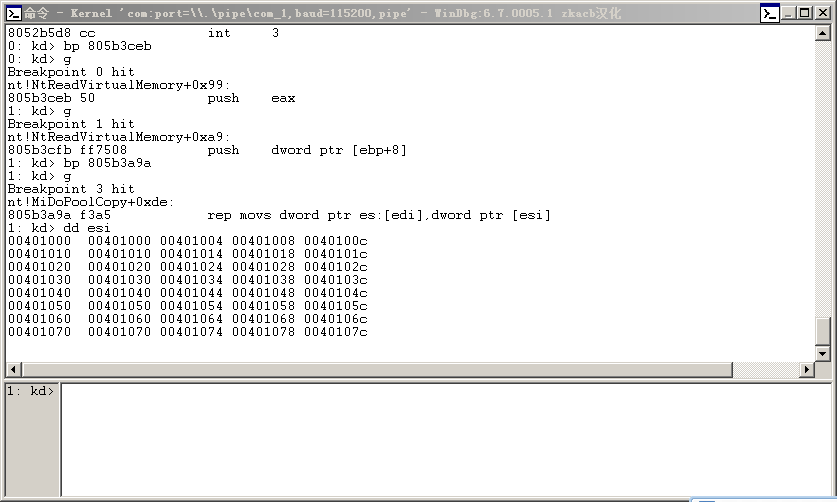Click the horizontal scrollbar right arrow
The height and width of the screenshot is (502, 837).
pos(807,369)
